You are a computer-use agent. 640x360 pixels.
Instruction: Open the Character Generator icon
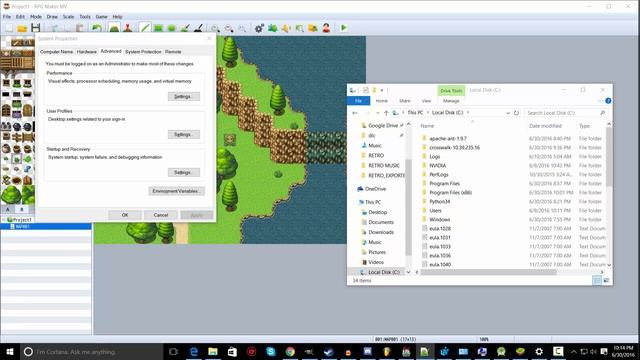click(327, 28)
